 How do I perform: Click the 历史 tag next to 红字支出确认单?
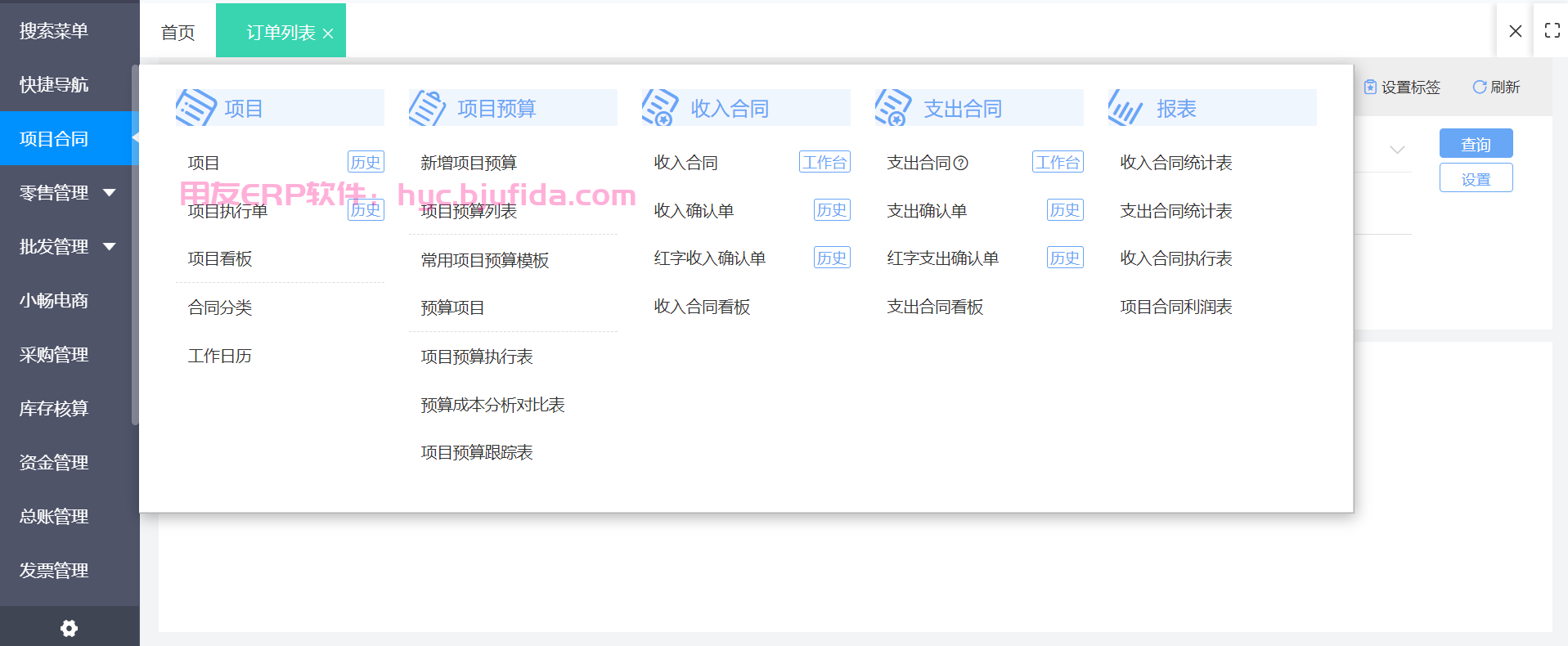click(1065, 258)
